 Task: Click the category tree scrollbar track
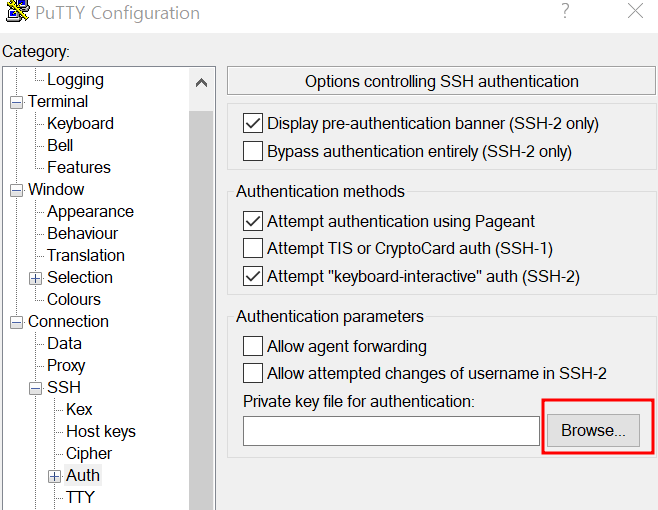coord(201,311)
